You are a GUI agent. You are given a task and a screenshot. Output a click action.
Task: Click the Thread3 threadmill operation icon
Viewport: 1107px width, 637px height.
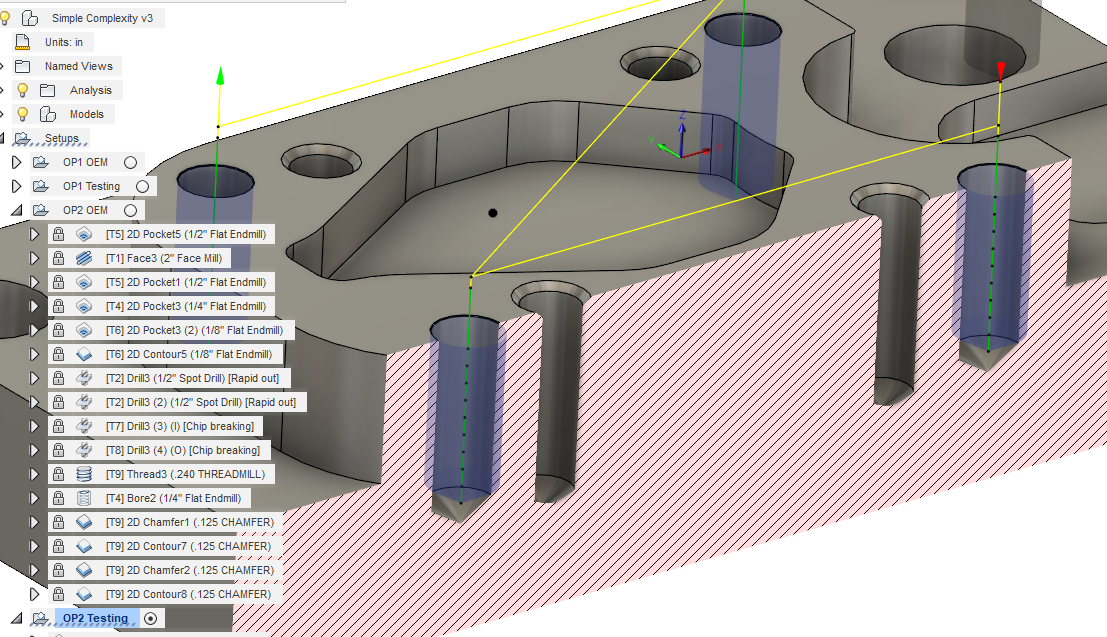(84, 474)
